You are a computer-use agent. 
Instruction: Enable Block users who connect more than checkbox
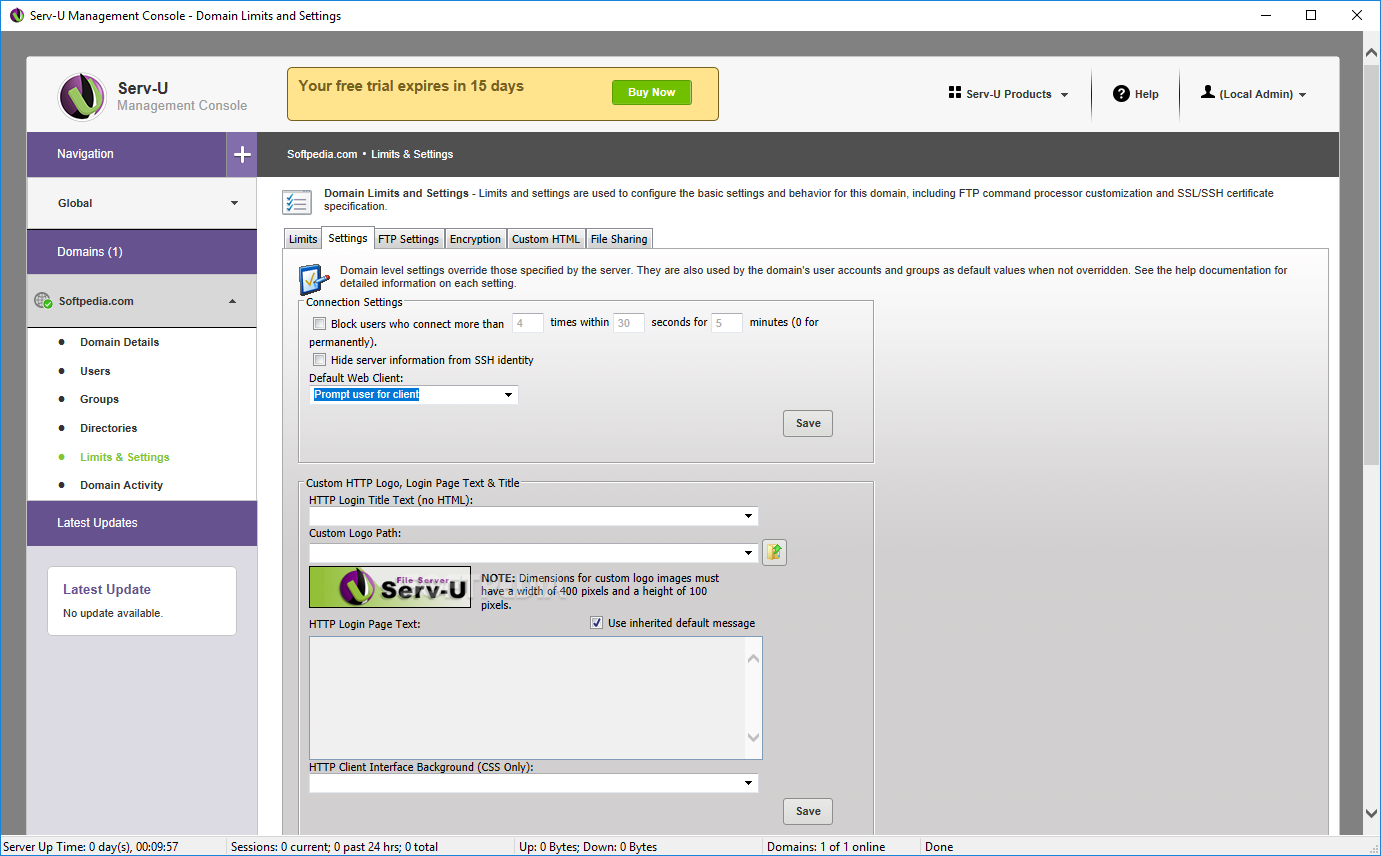pyautogui.click(x=319, y=324)
